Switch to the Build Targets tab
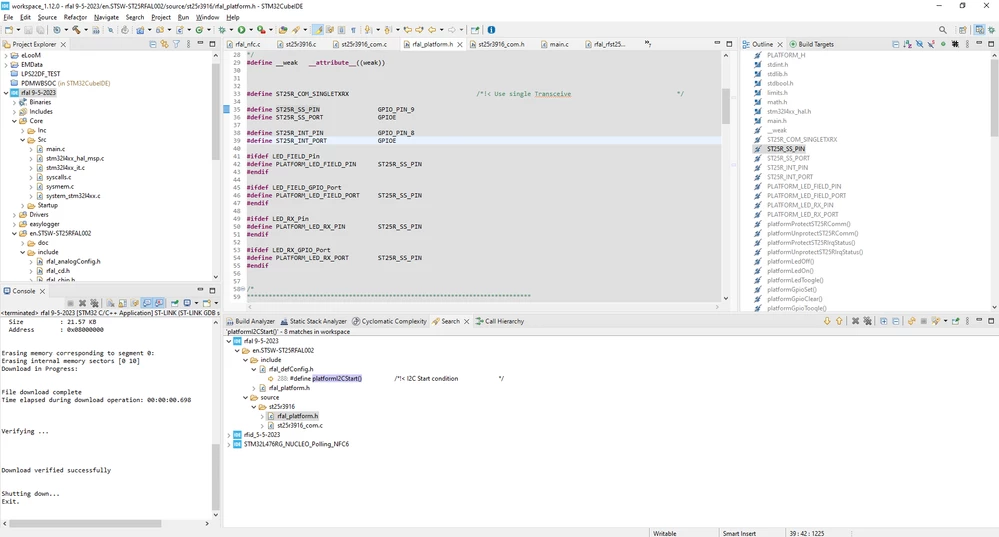Screen dimensions: 999x537 (x=811, y=44)
